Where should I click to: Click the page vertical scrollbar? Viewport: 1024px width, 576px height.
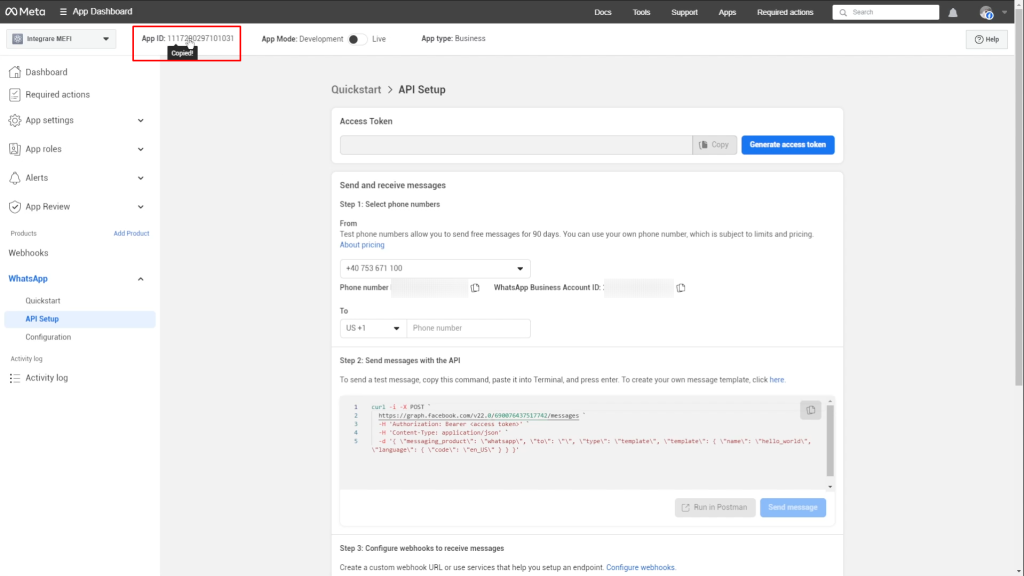[x=1019, y=196]
